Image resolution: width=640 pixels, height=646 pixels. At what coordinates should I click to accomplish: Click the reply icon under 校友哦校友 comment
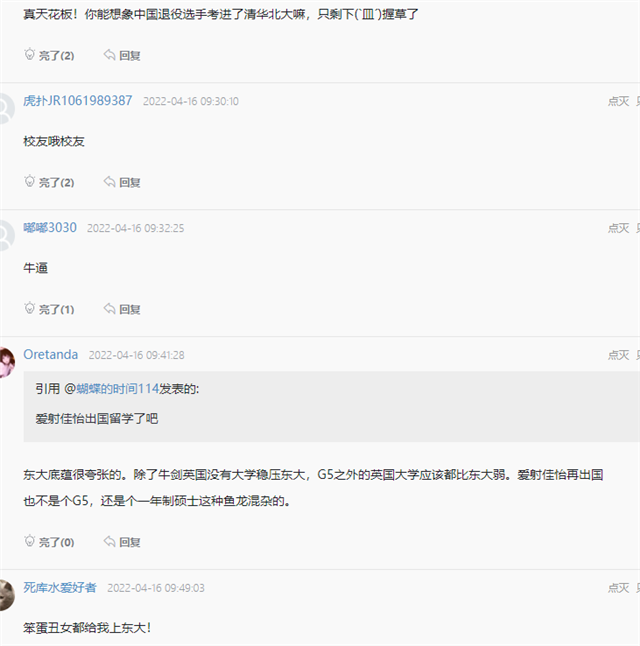tap(110, 182)
